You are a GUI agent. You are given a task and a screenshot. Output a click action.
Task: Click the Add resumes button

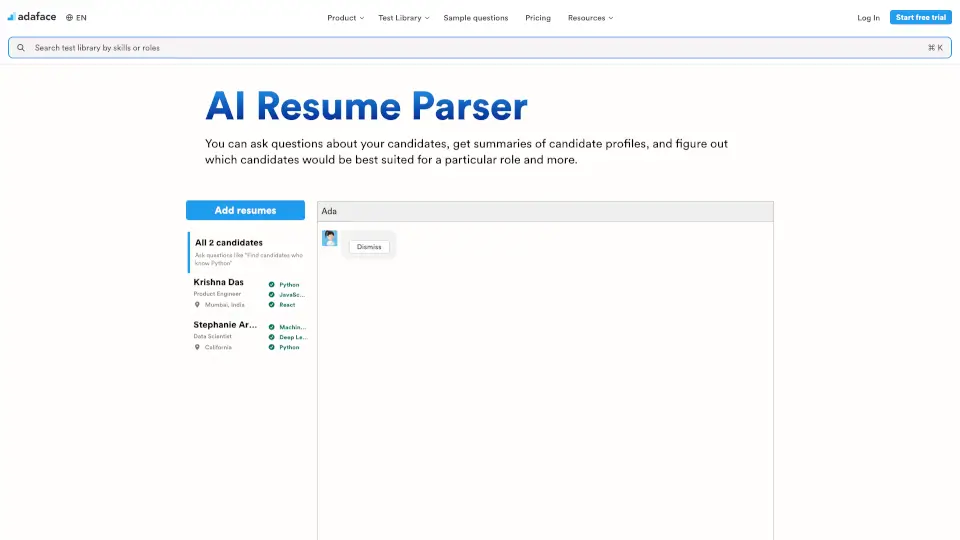click(x=246, y=210)
